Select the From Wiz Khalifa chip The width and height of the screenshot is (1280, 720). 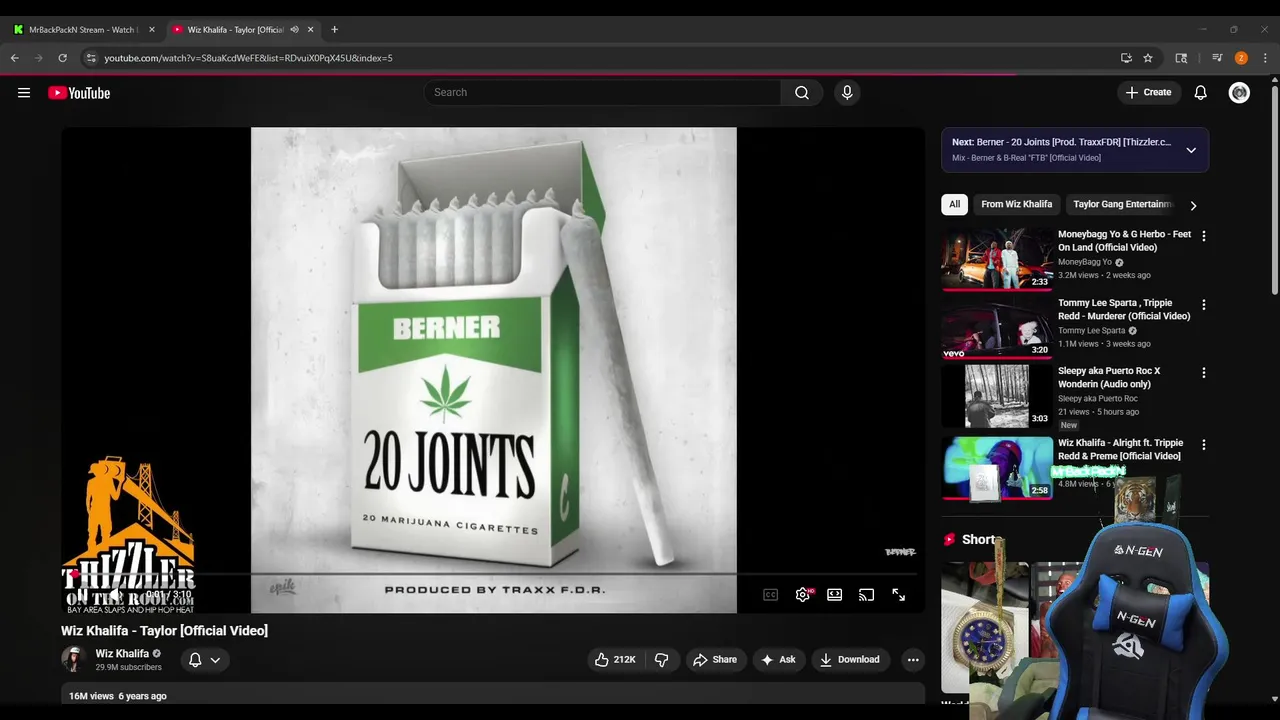(1016, 204)
